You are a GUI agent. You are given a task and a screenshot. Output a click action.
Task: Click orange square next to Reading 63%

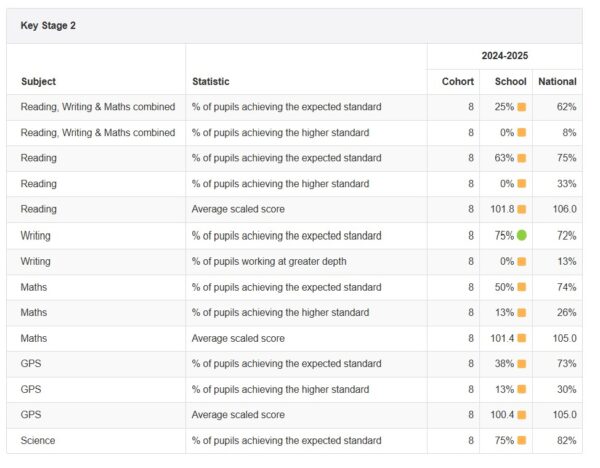522,158
